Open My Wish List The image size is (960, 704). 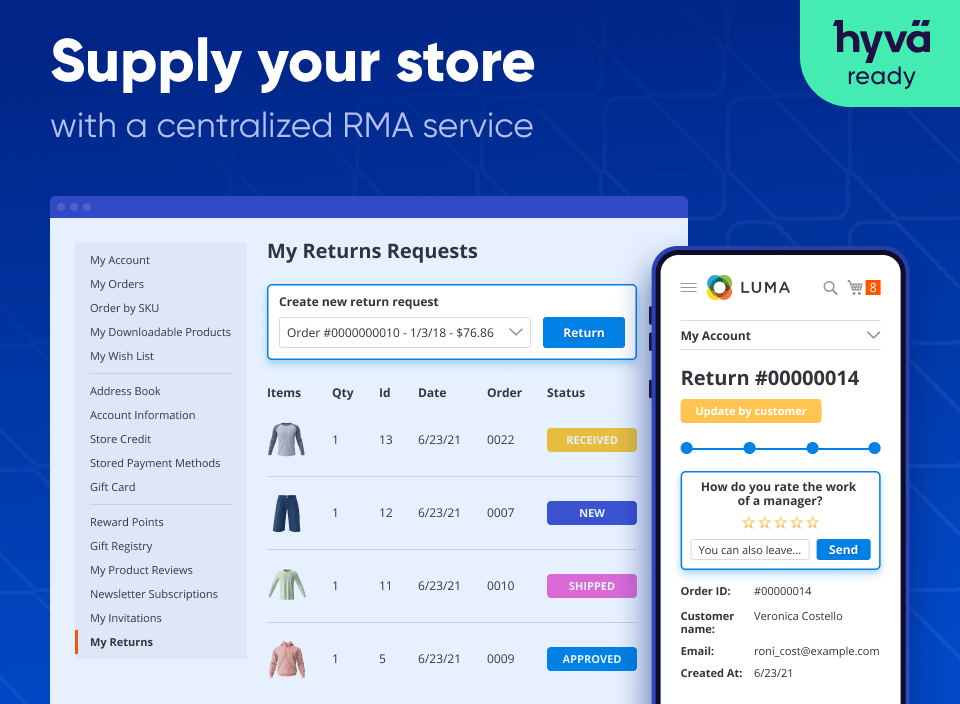122,356
